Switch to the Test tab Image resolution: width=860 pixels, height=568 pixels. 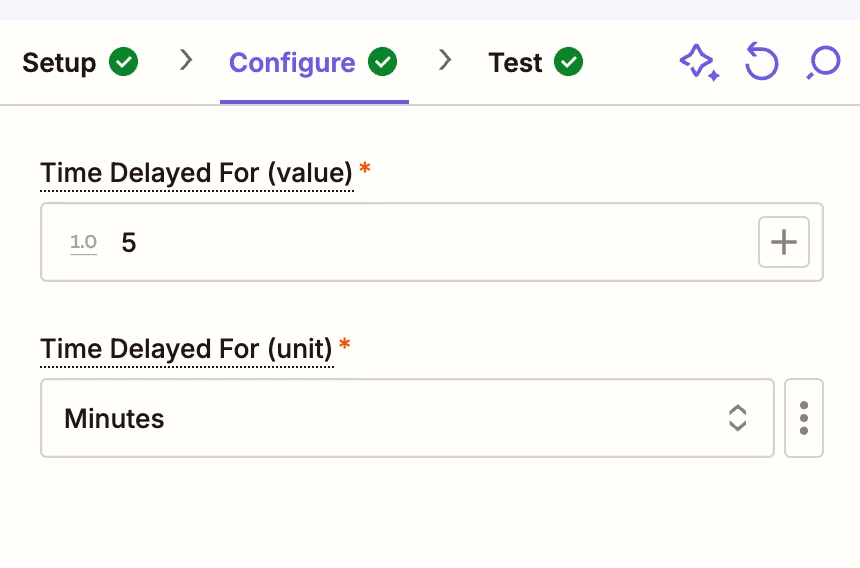coord(535,62)
